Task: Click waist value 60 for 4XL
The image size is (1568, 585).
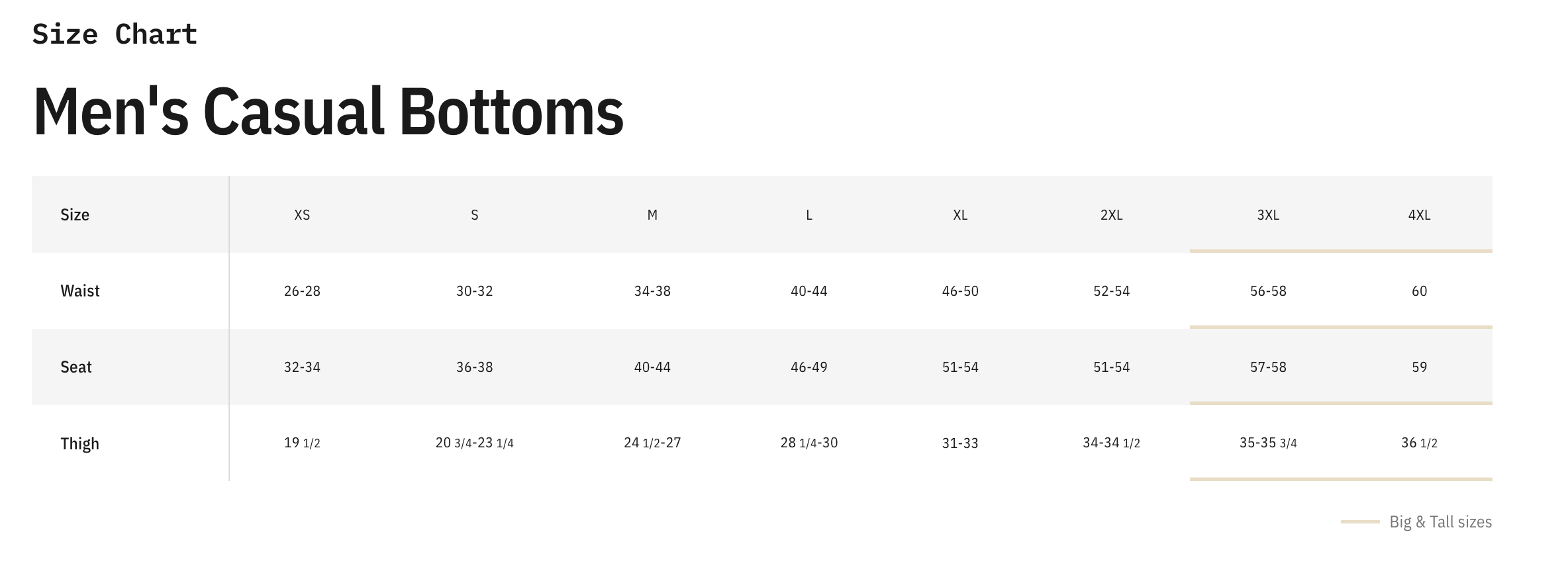Action: click(x=1419, y=291)
